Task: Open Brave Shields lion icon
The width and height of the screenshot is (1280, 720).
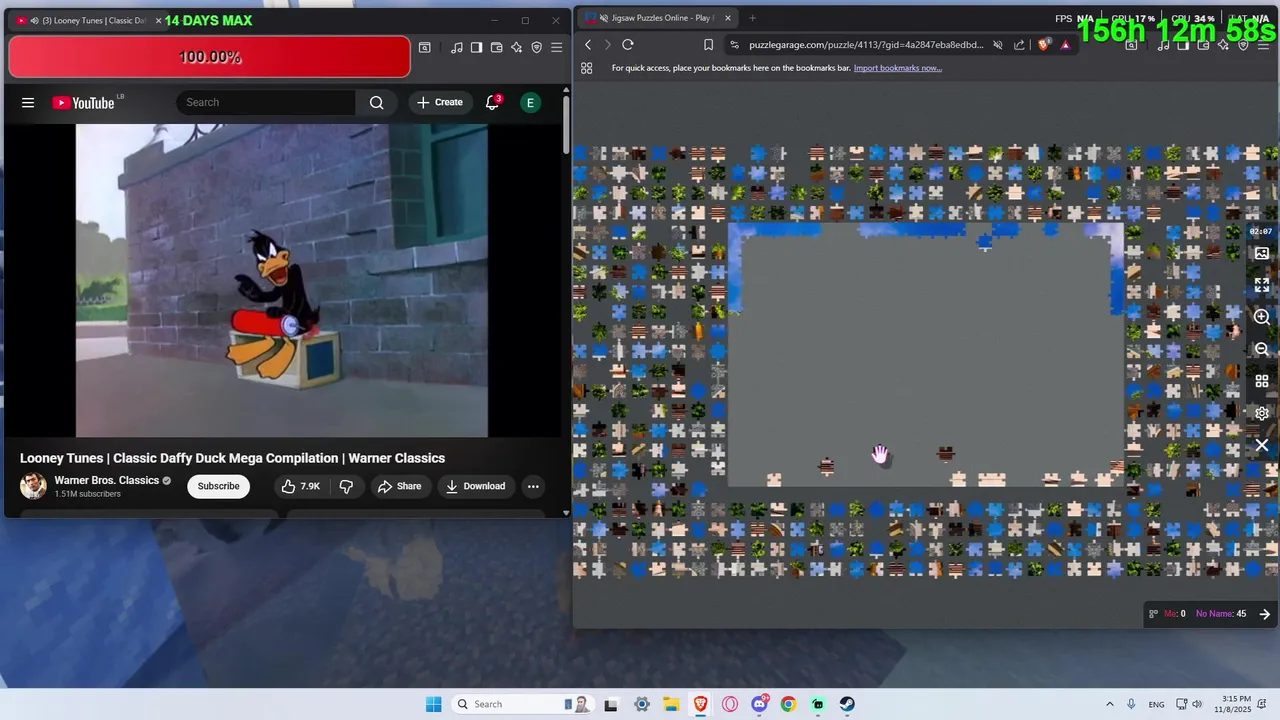Action: coord(1046,45)
